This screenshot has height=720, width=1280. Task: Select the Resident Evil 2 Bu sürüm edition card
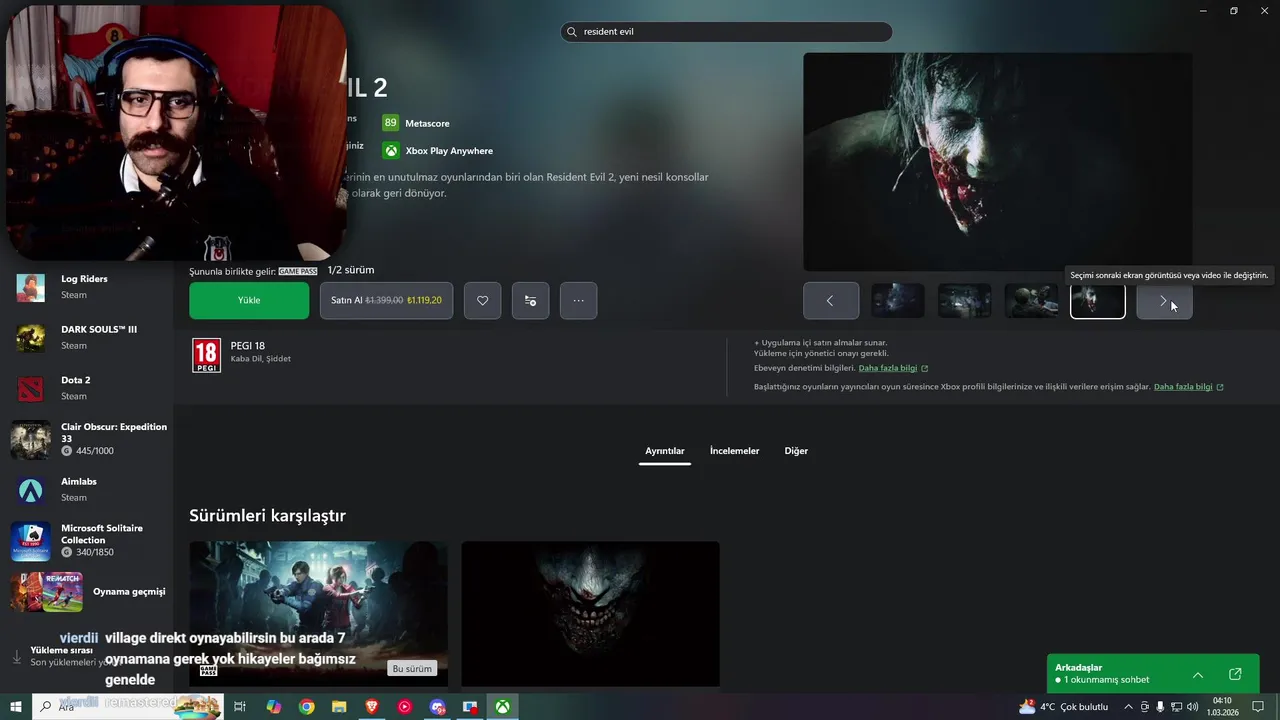(x=318, y=614)
